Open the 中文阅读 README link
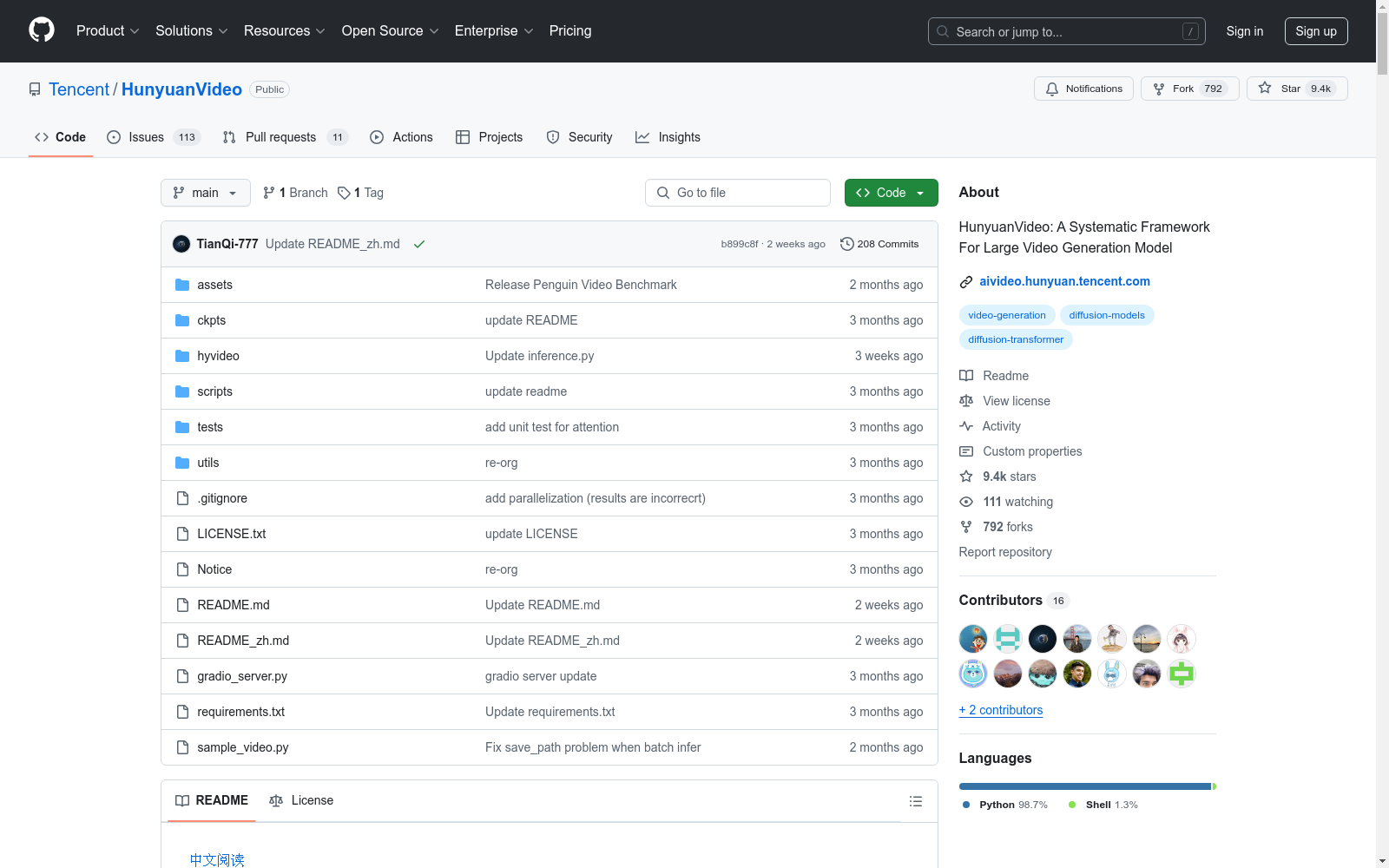Image resolution: width=1389 pixels, height=868 pixels. (x=217, y=860)
